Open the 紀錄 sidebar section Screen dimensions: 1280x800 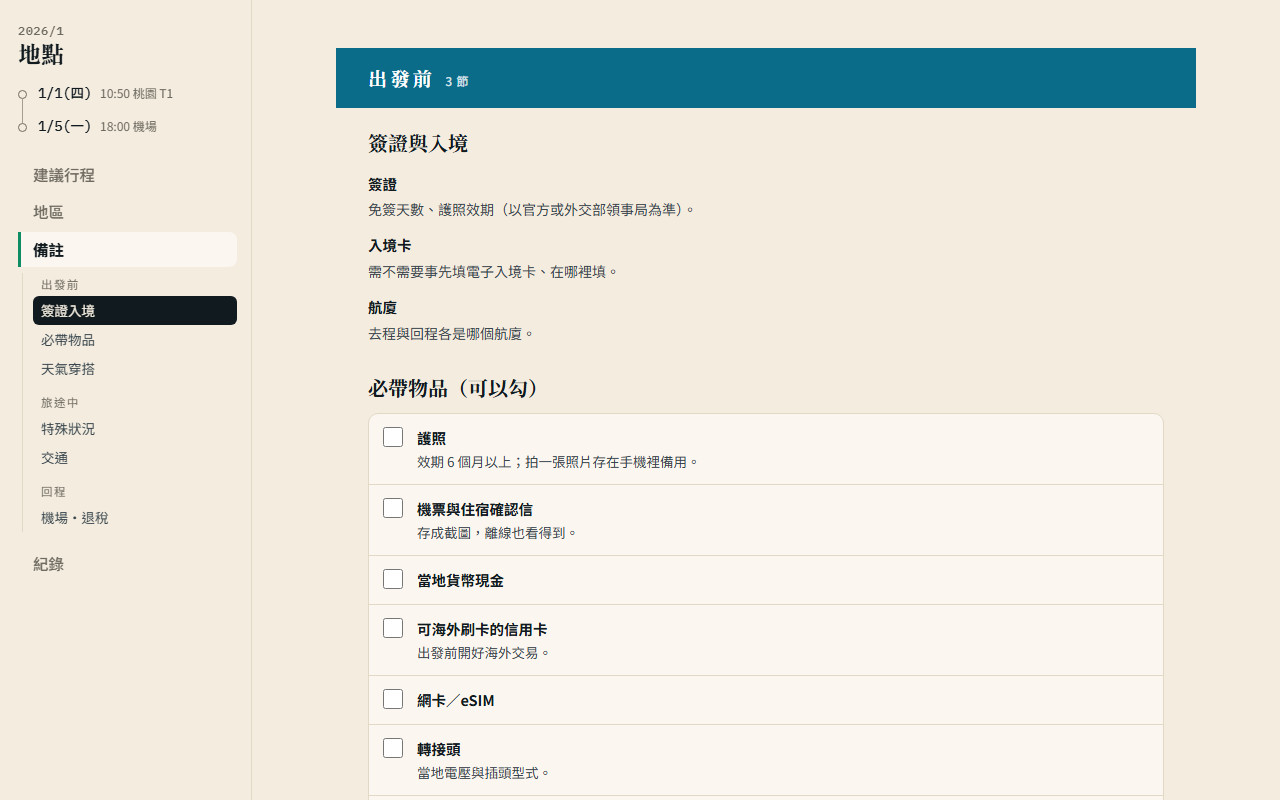tap(127, 564)
